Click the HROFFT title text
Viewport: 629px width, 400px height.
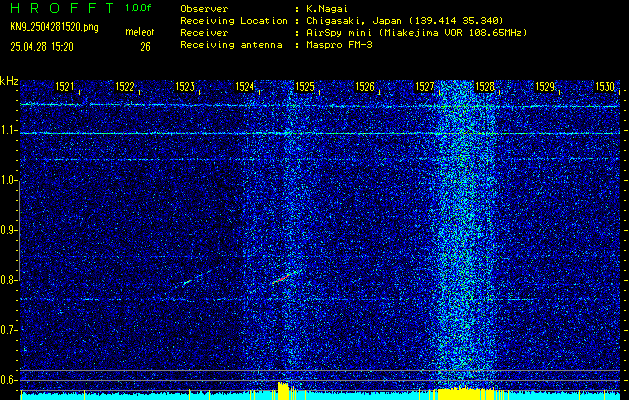tap(63, 8)
